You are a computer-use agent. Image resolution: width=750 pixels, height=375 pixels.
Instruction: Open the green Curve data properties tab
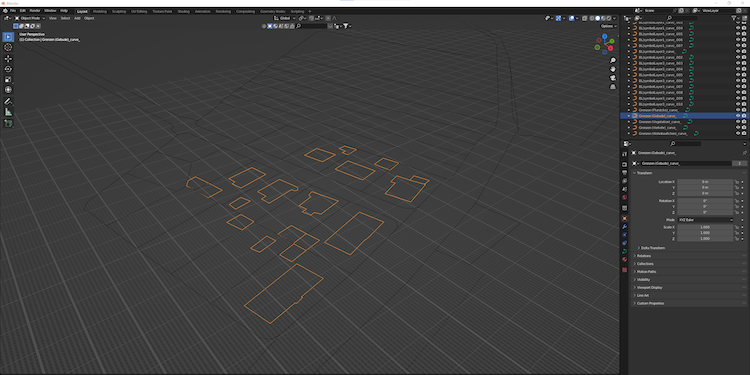click(624, 251)
